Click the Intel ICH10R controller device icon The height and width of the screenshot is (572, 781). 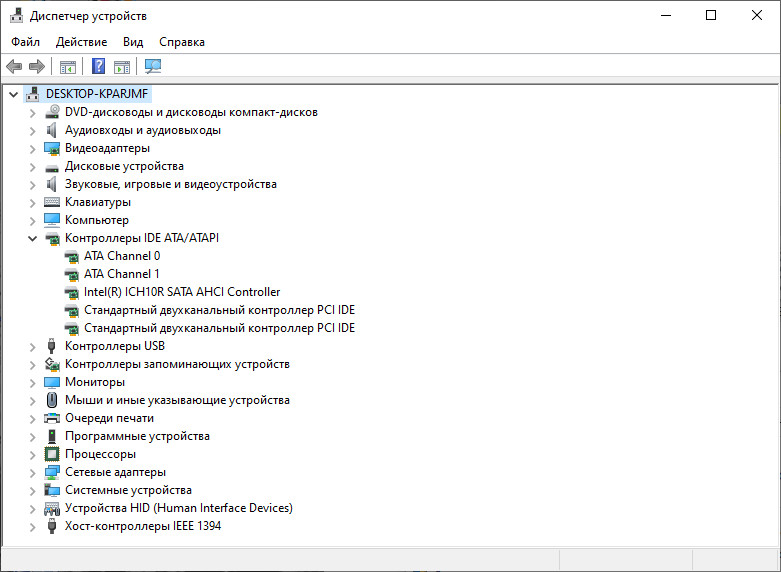pos(72,292)
